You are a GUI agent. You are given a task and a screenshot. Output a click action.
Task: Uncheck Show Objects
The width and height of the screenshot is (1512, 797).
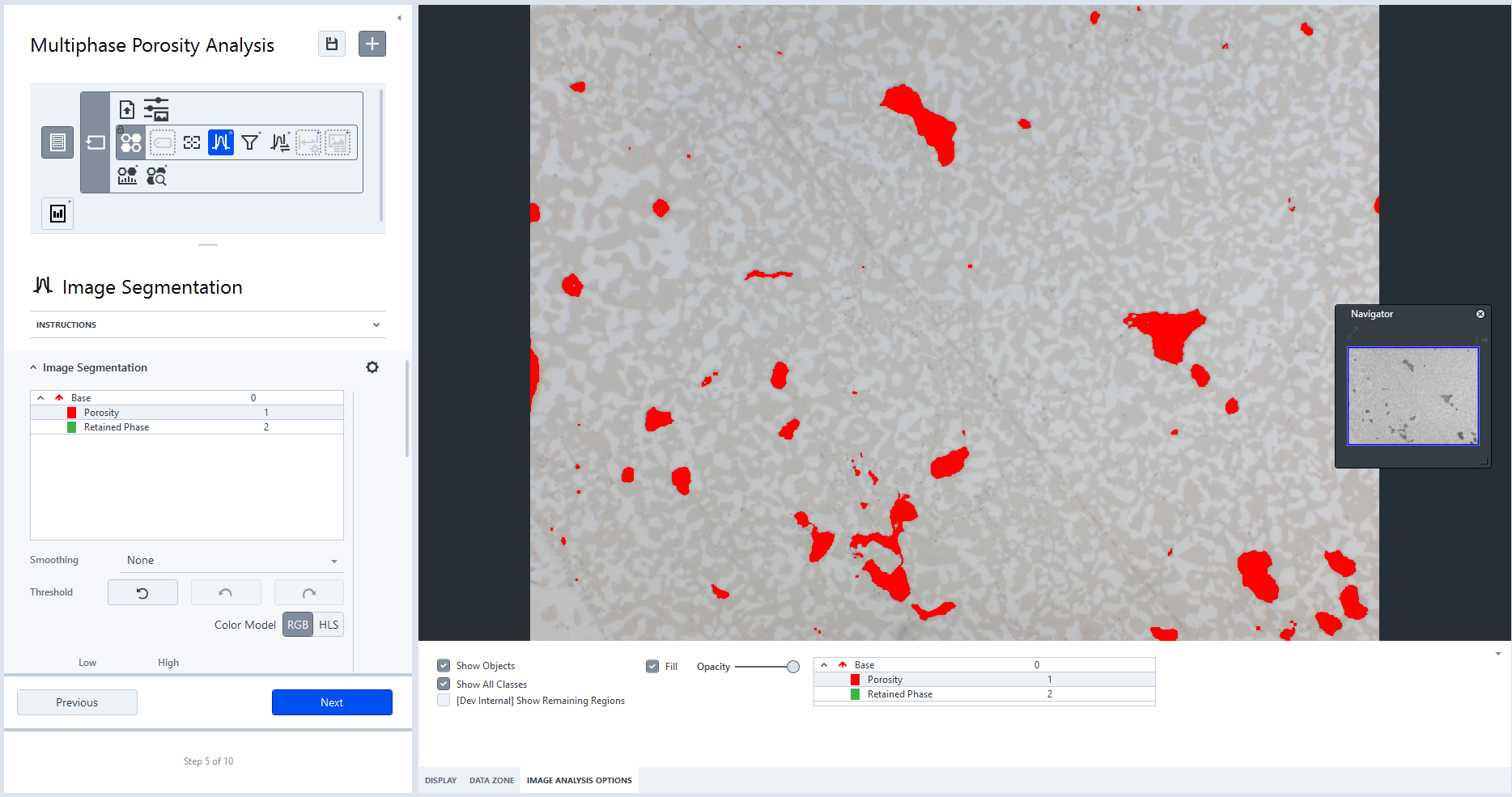[x=444, y=665]
